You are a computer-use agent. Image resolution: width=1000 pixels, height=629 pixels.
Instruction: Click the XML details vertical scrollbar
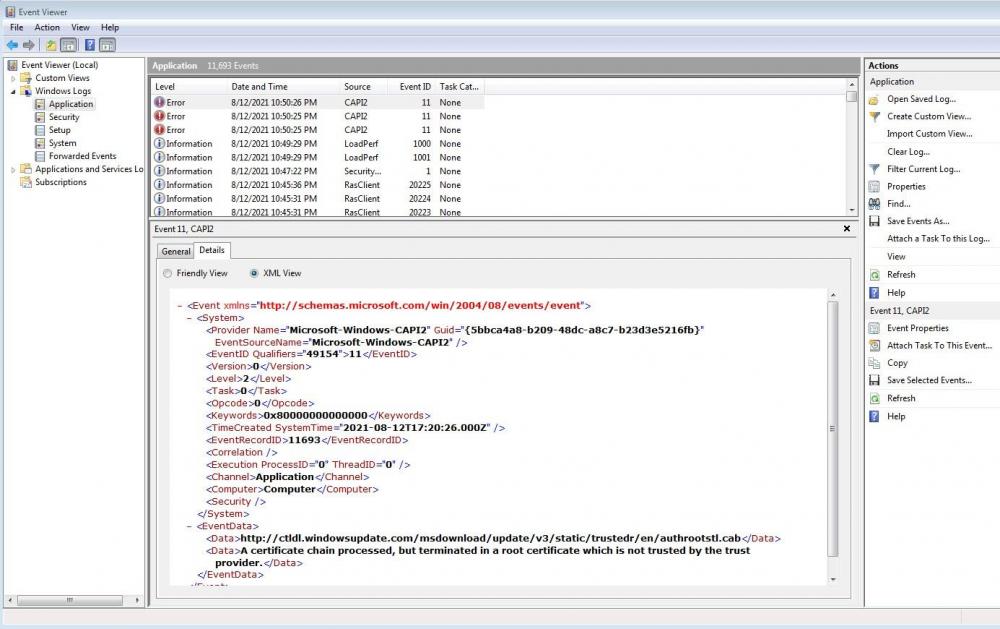(833, 428)
